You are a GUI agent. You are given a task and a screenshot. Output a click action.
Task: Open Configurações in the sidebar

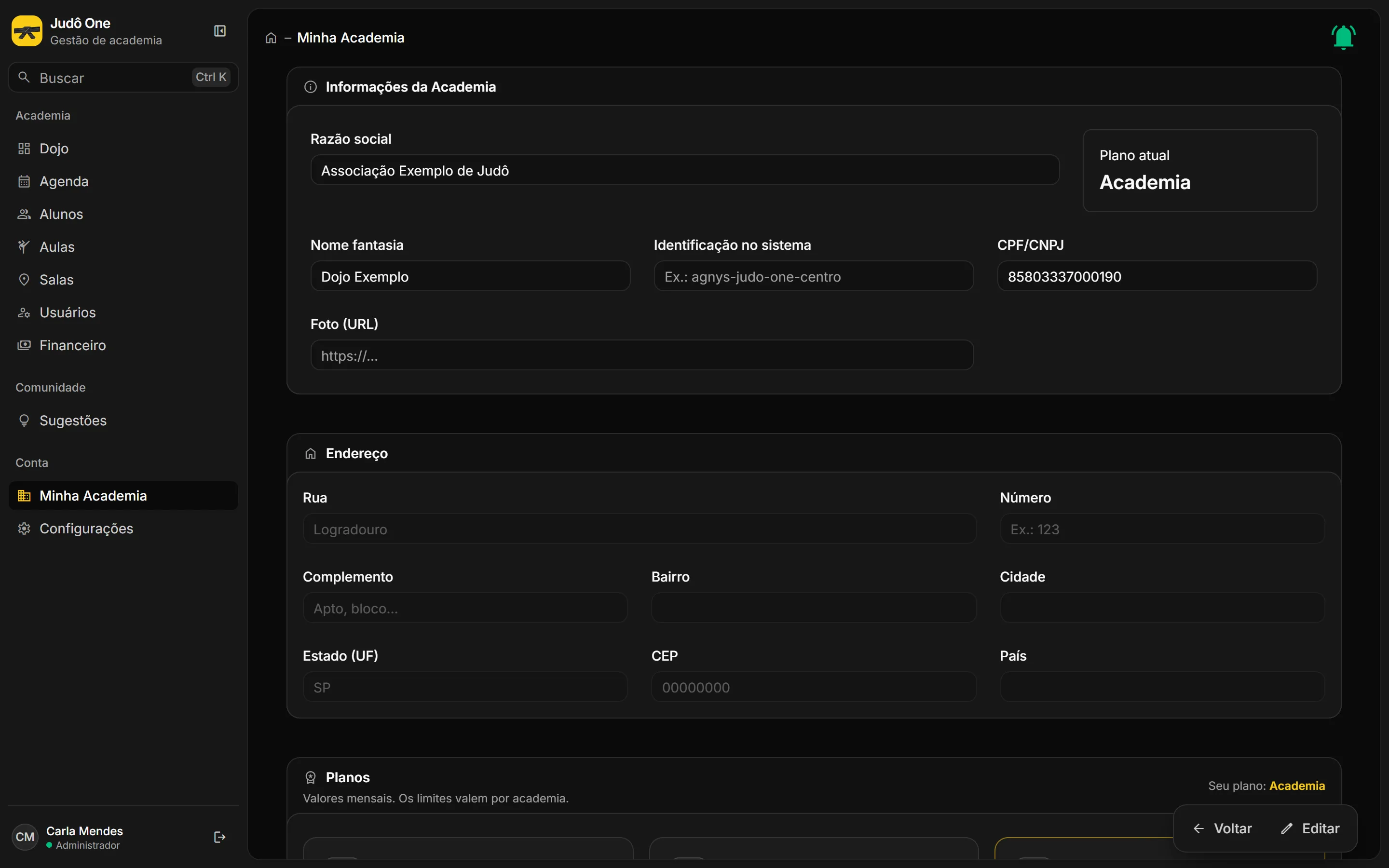(123, 528)
